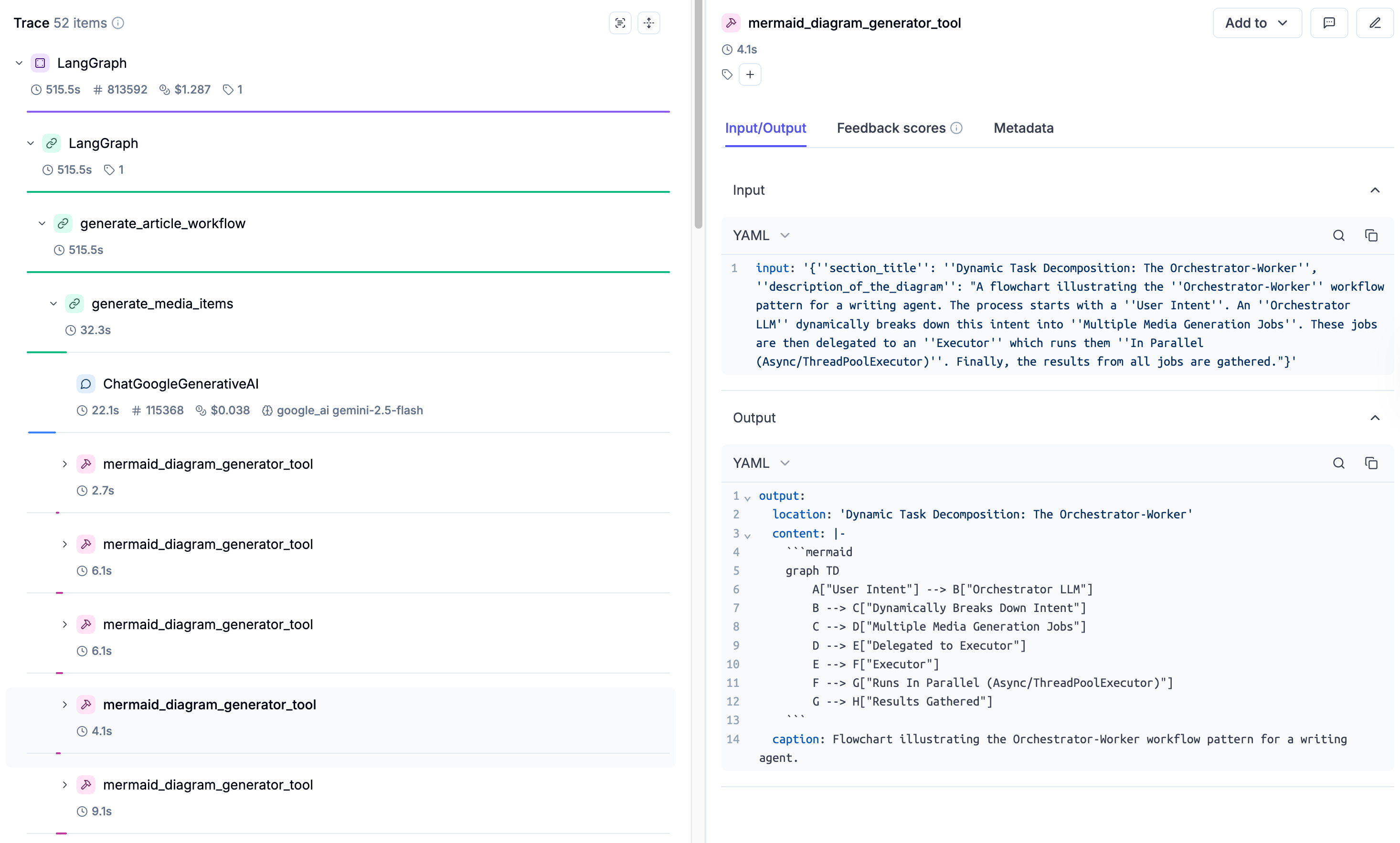Collapse the top LangGraph trace node
Viewport: 1400px width, 843px height.
pos(19,63)
